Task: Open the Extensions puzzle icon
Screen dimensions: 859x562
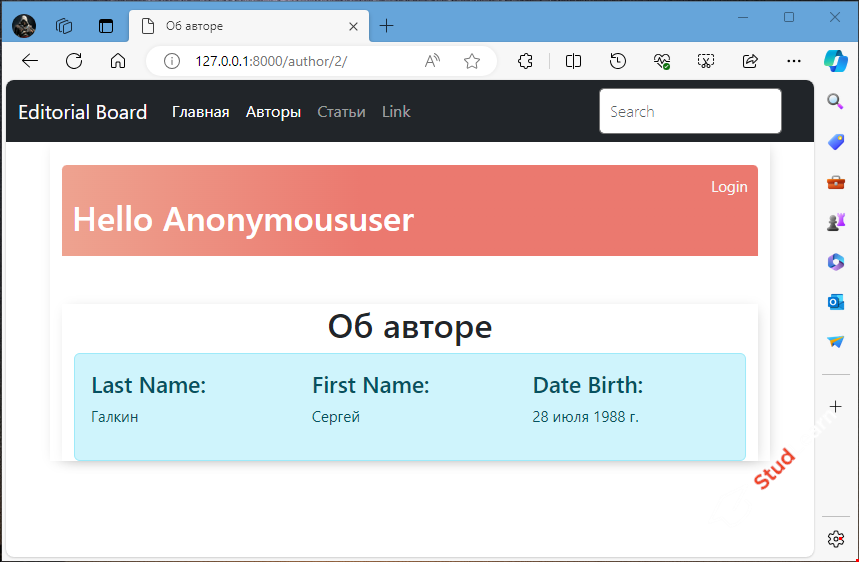Action: pos(526,61)
